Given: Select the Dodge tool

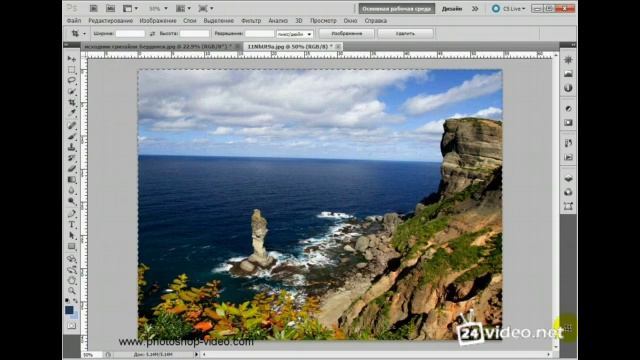Looking at the screenshot, I should tap(72, 201).
